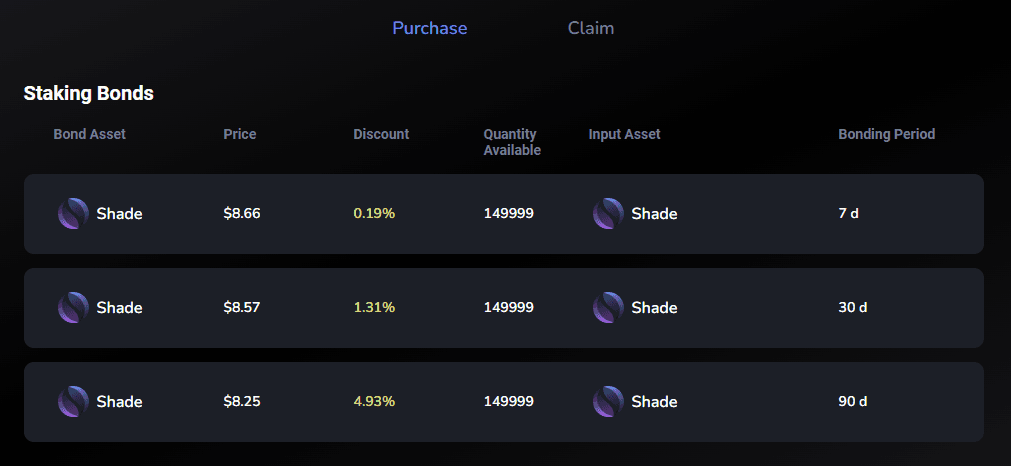The height and width of the screenshot is (466, 1011).
Task: Choose the 7 d bonding period
Action: pyautogui.click(x=849, y=213)
